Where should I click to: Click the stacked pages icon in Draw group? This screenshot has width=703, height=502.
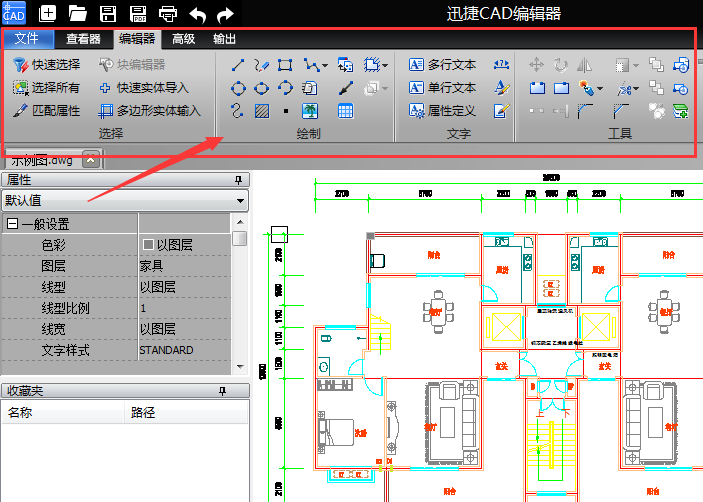(x=310, y=88)
